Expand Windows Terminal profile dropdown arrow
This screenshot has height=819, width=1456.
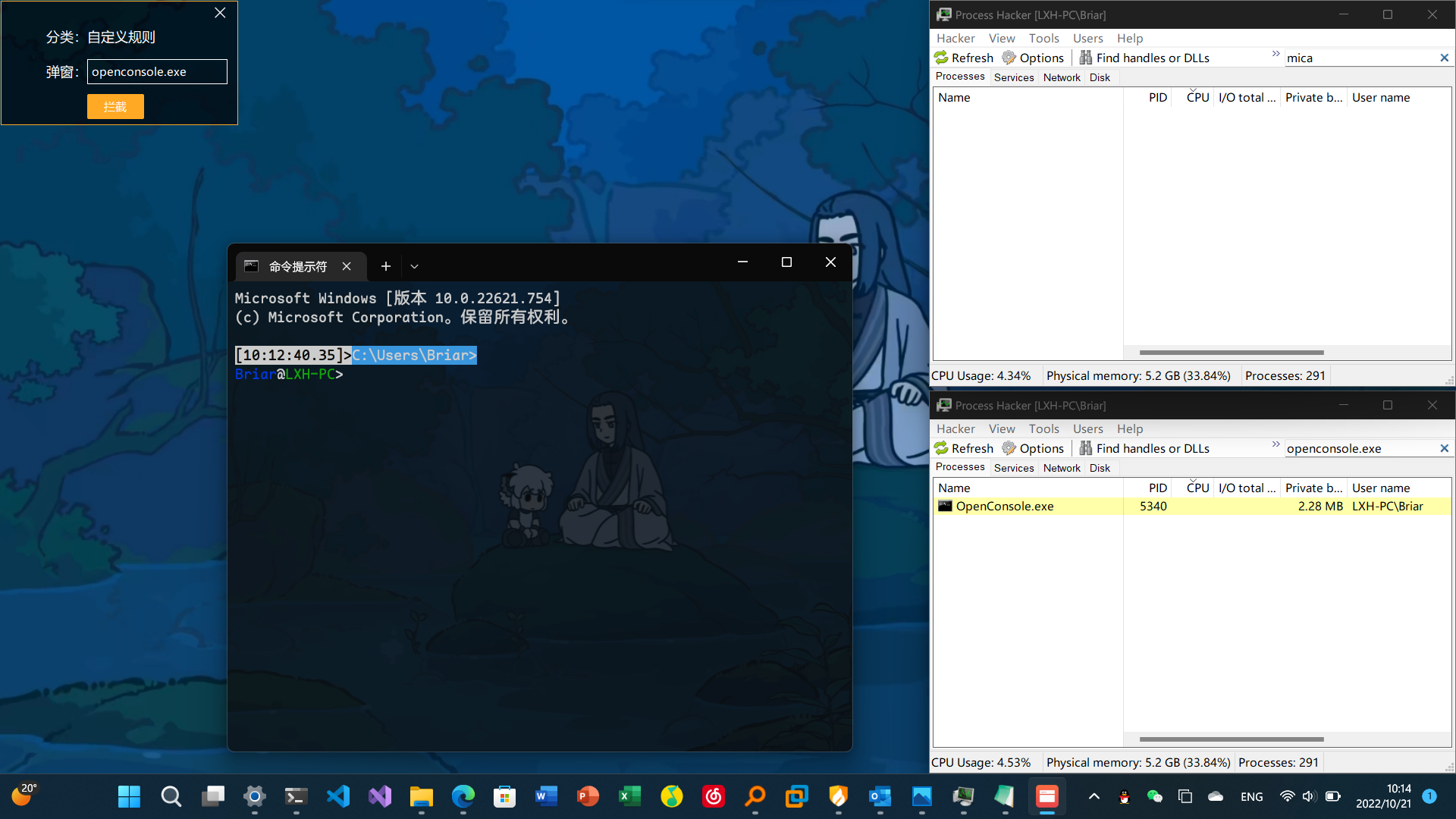coord(414,266)
